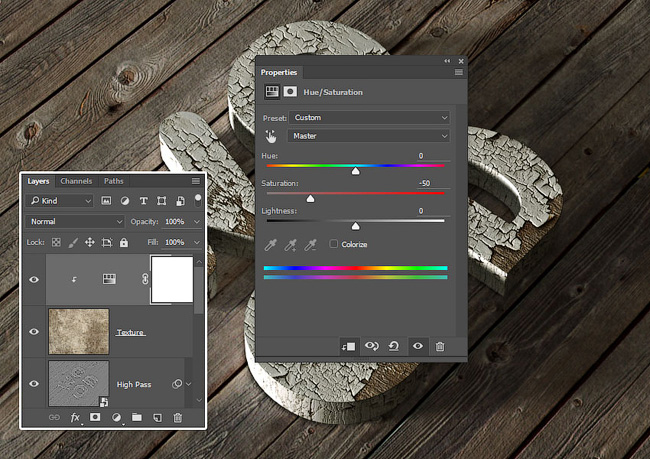
Task: Select the subtract-from-sample eyedropper
Action: (x=310, y=245)
